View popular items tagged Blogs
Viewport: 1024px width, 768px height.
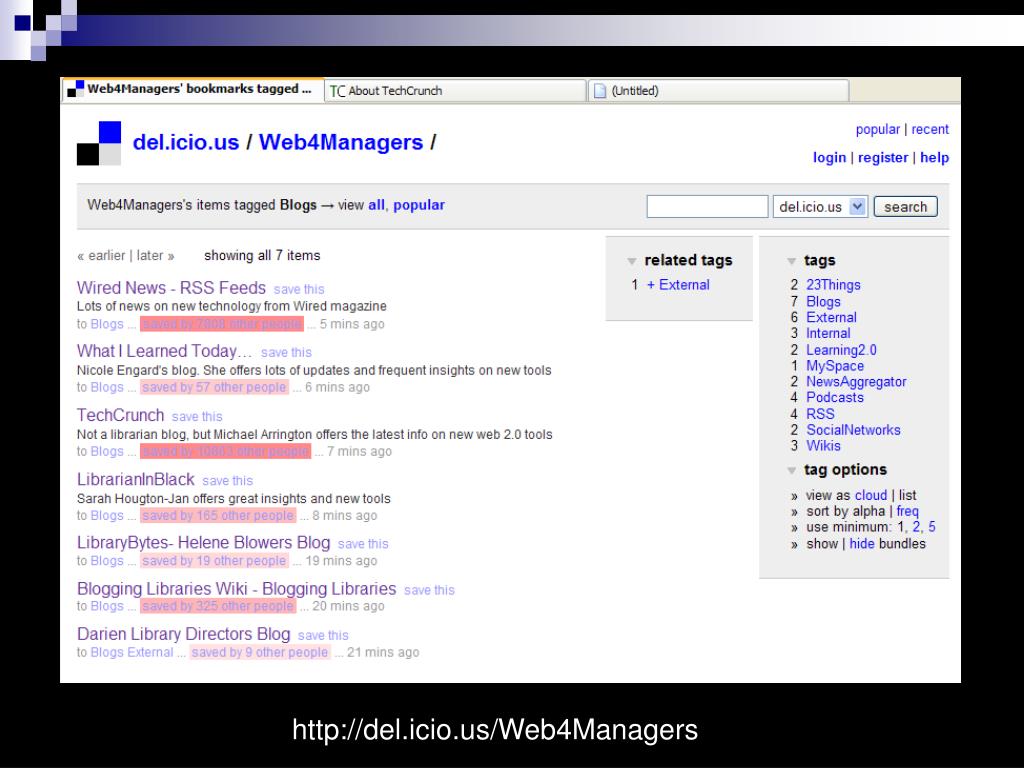pyautogui.click(x=419, y=205)
